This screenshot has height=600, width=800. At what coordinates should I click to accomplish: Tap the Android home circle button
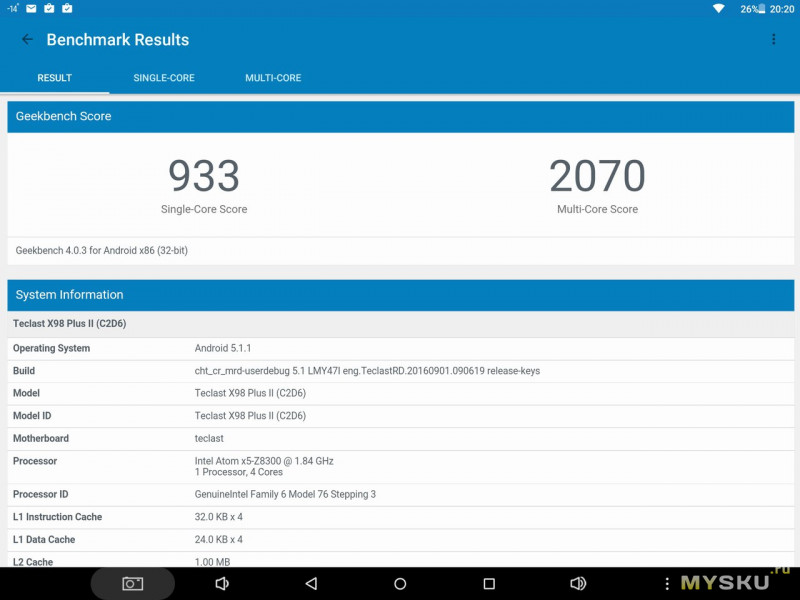(401, 583)
